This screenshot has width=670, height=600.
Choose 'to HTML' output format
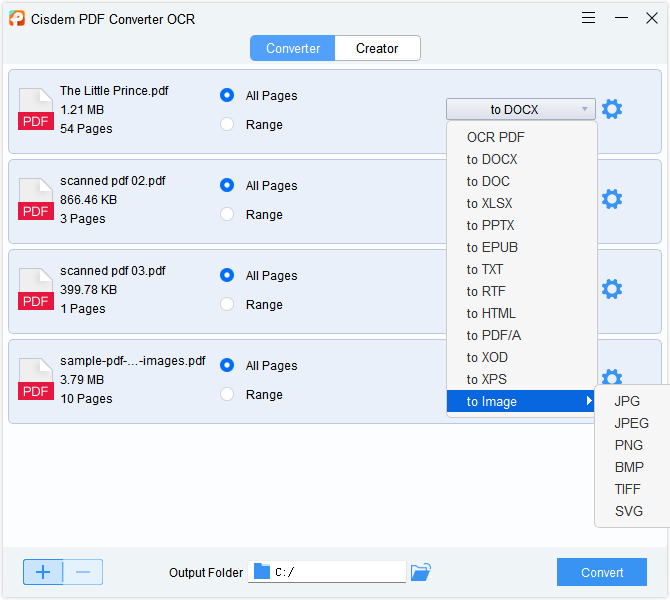pyautogui.click(x=521, y=313)
